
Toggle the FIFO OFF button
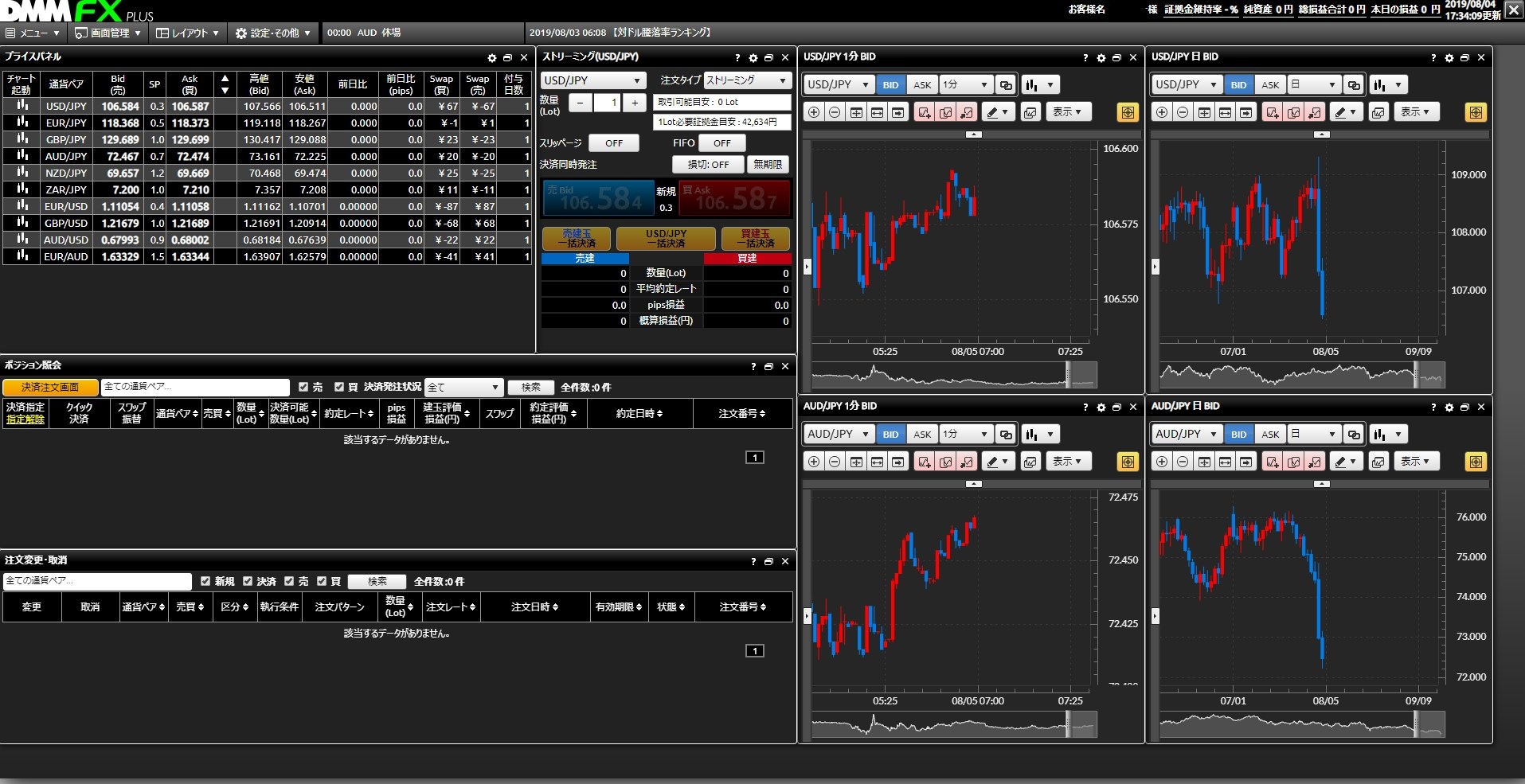coord(721,143)
